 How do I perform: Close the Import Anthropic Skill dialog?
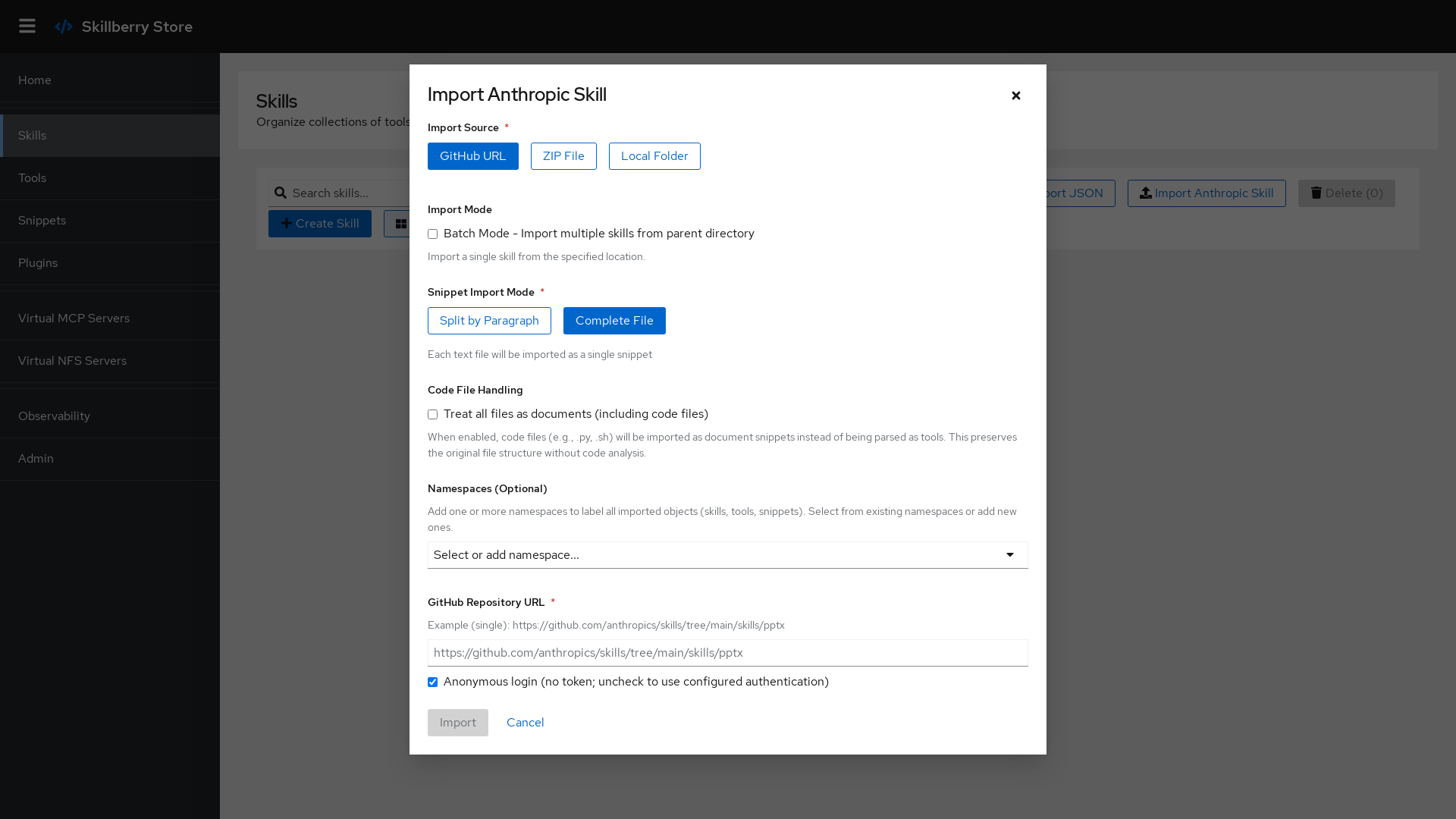(x=1016, y=96)
